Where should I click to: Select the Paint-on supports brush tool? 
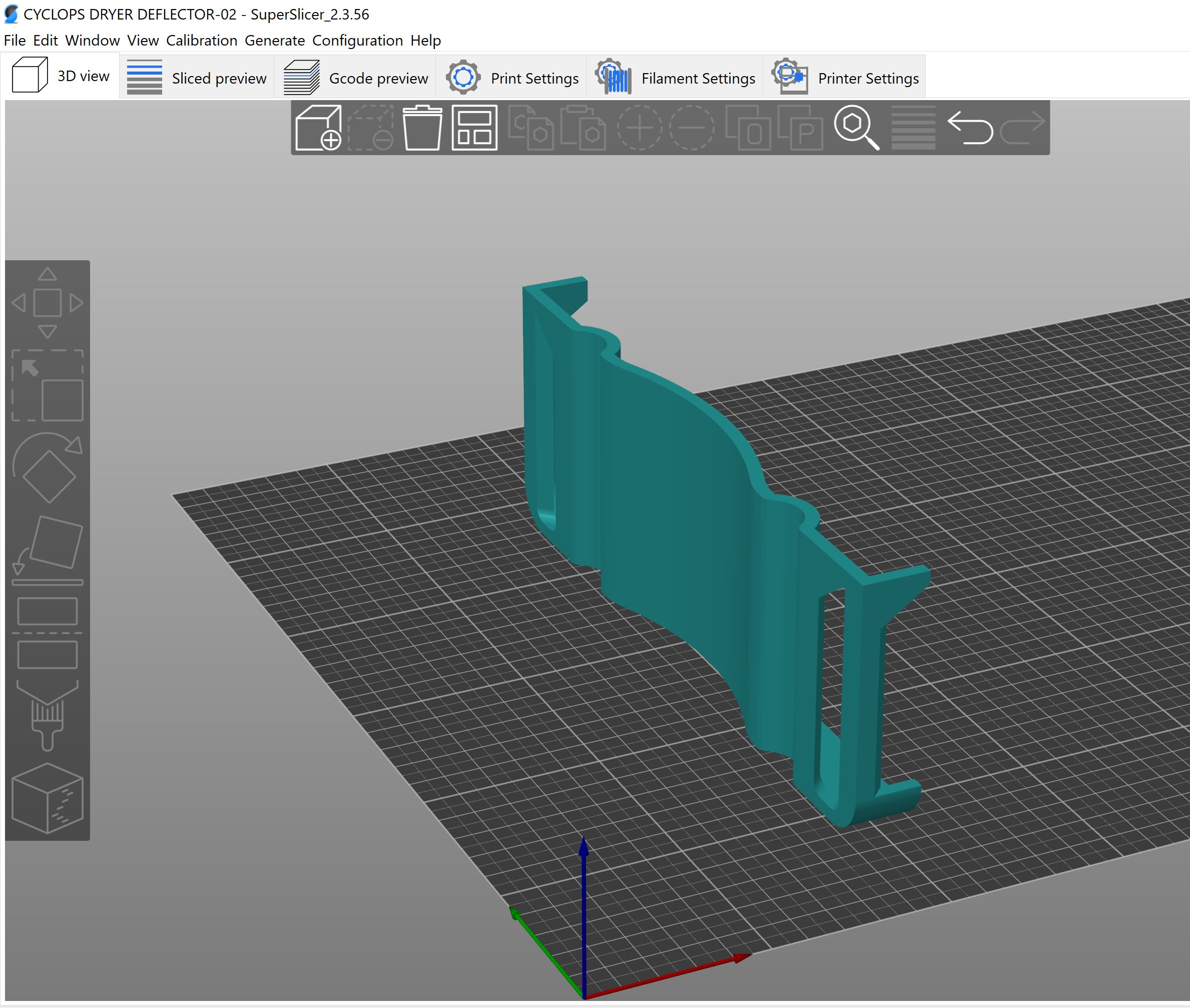coord(48,715)
